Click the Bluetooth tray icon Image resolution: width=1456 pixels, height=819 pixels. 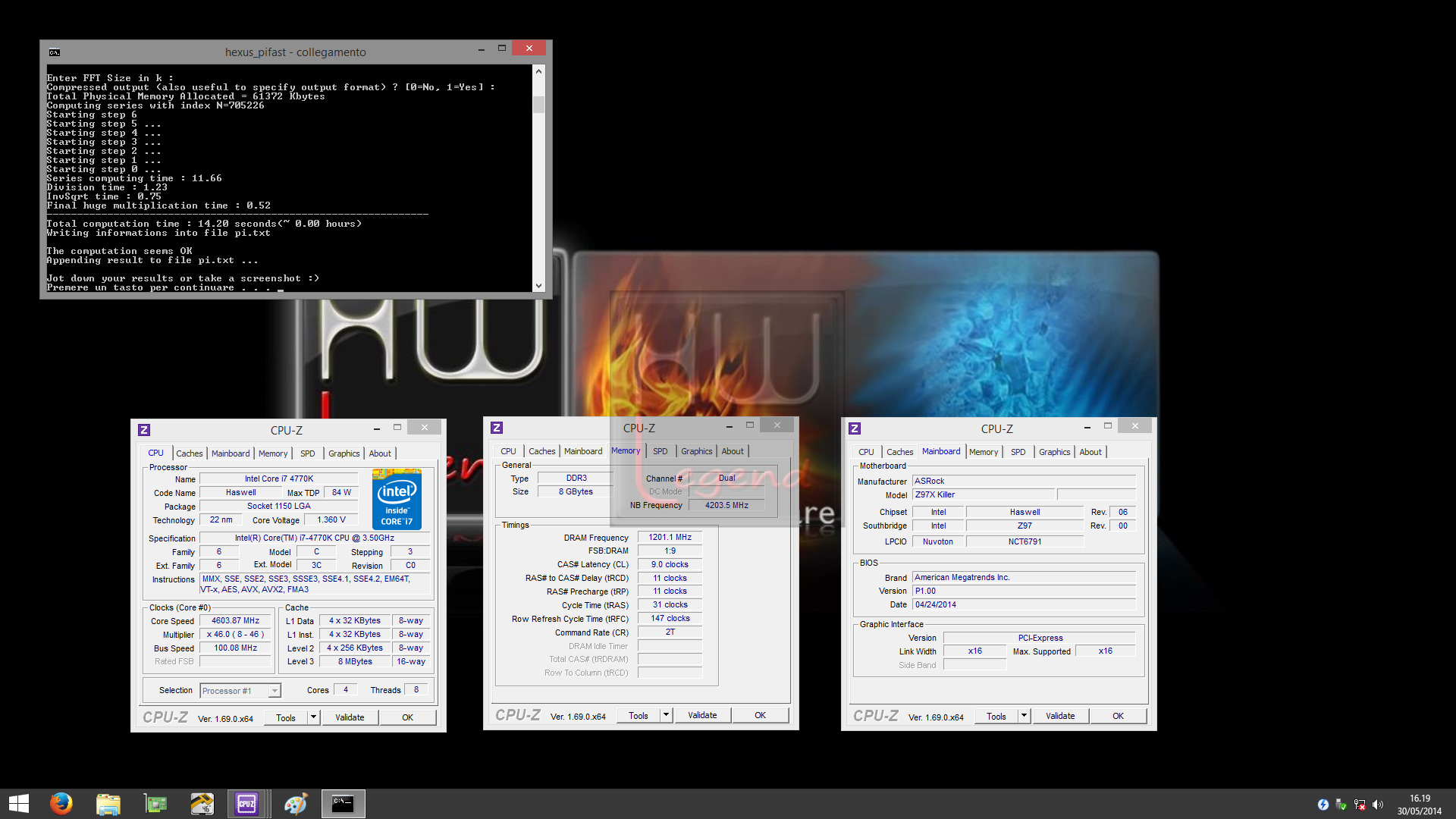[1323, 805]
